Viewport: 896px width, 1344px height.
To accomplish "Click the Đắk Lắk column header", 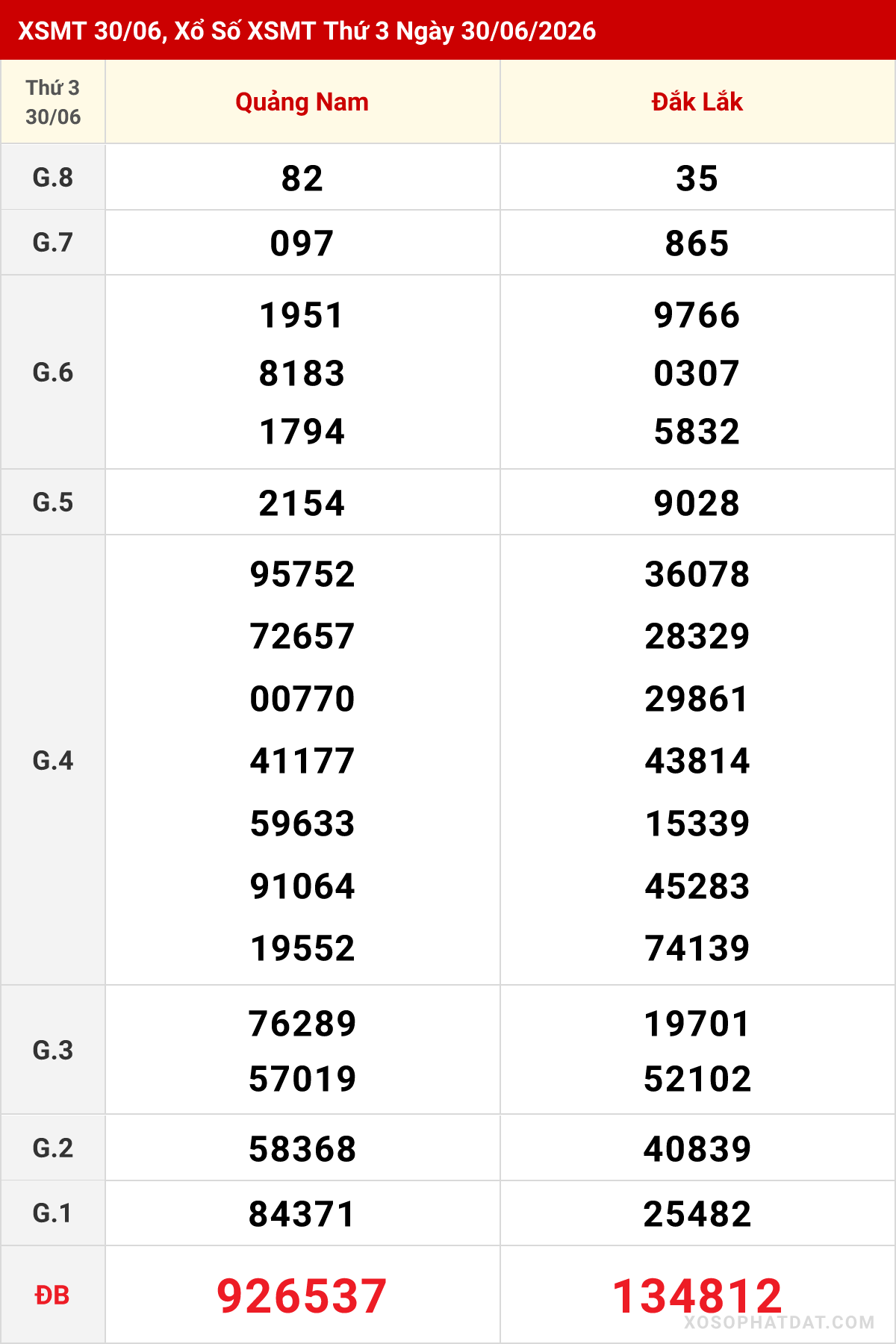I will [x=697, y=102].
